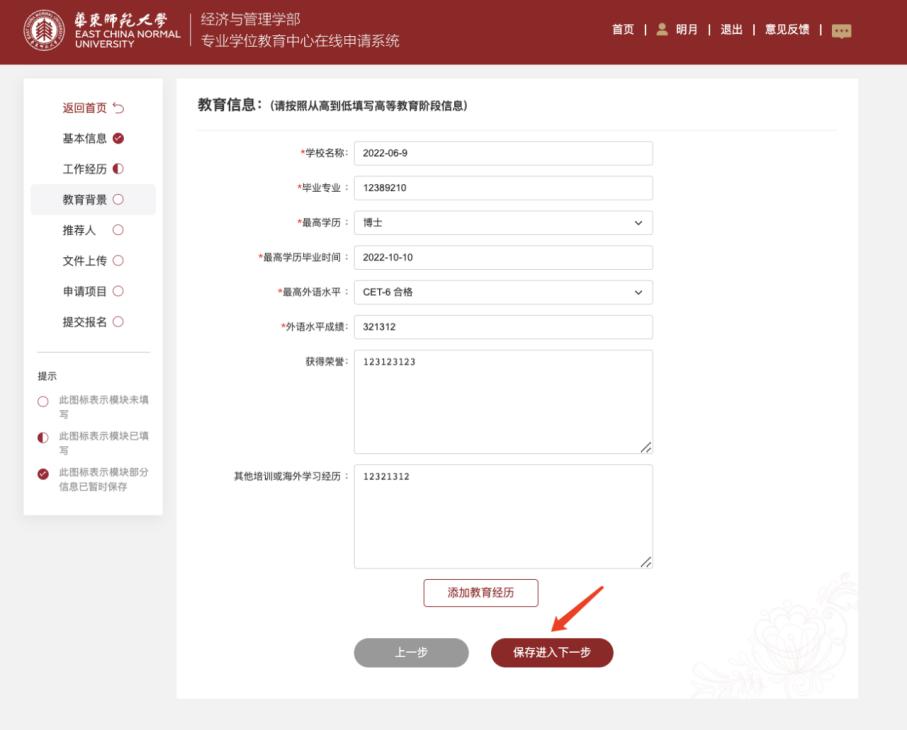Screen dimensions: 907x730
Task: Focus the 学校名称 input field
Action: pyautogui.click(x=503, y=153)
